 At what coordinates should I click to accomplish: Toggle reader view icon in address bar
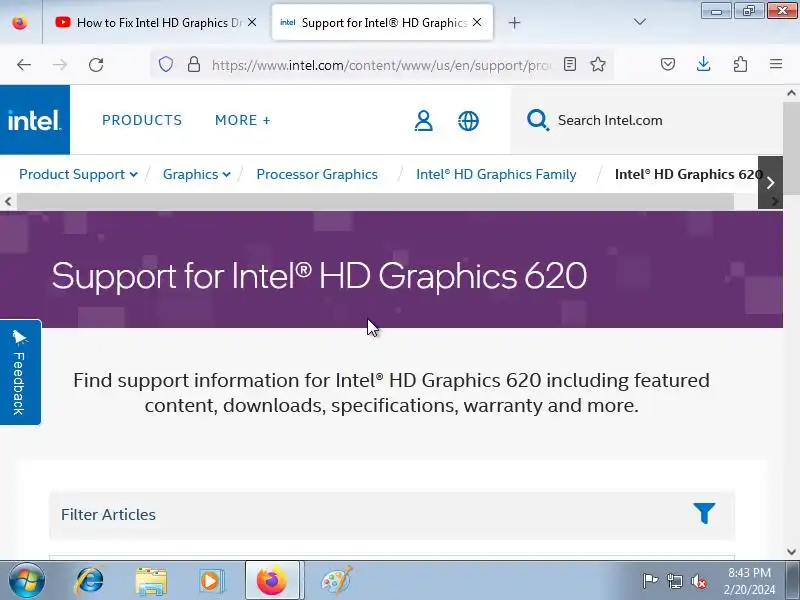[x=570, y=64]
